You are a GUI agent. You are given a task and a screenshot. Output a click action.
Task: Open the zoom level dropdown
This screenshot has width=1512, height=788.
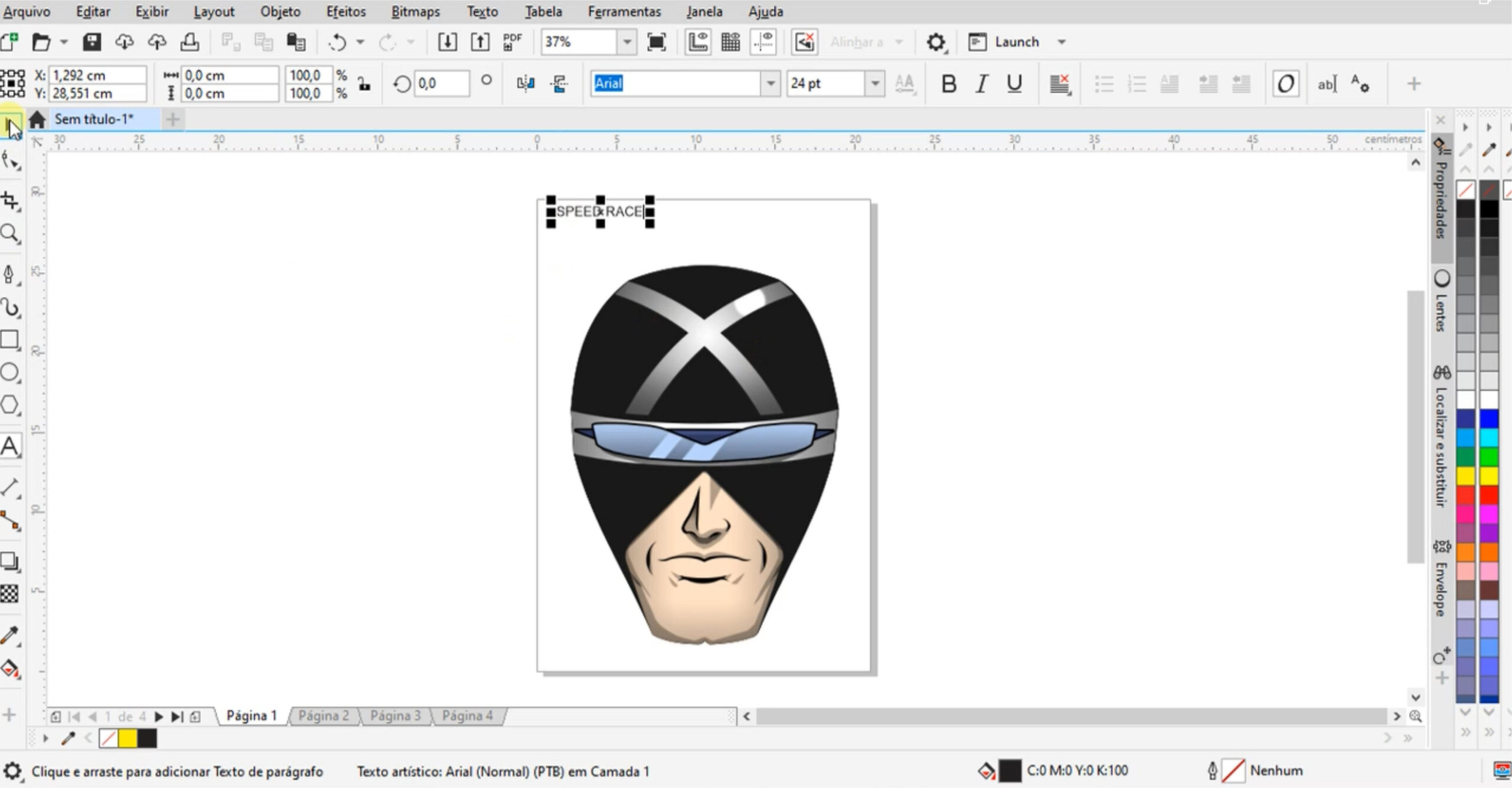click(627, 42)
